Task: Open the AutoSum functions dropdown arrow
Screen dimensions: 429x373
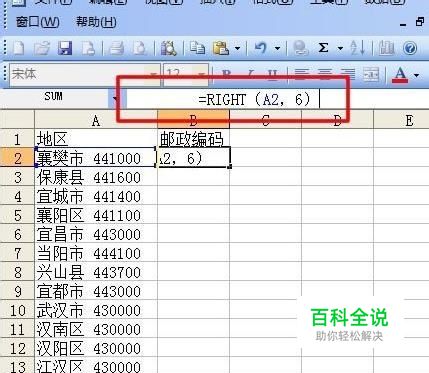Action: click(340, 49)
